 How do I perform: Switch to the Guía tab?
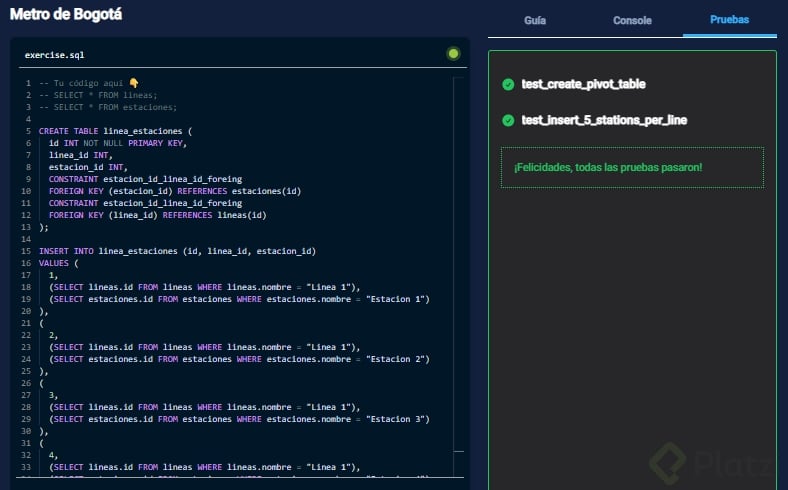pos(535,21)
